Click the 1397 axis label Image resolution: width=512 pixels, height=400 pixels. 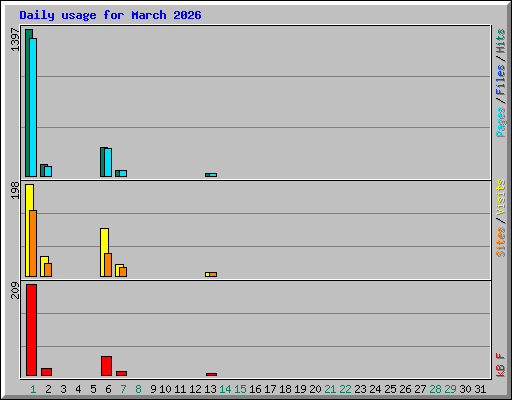point(15,40)
